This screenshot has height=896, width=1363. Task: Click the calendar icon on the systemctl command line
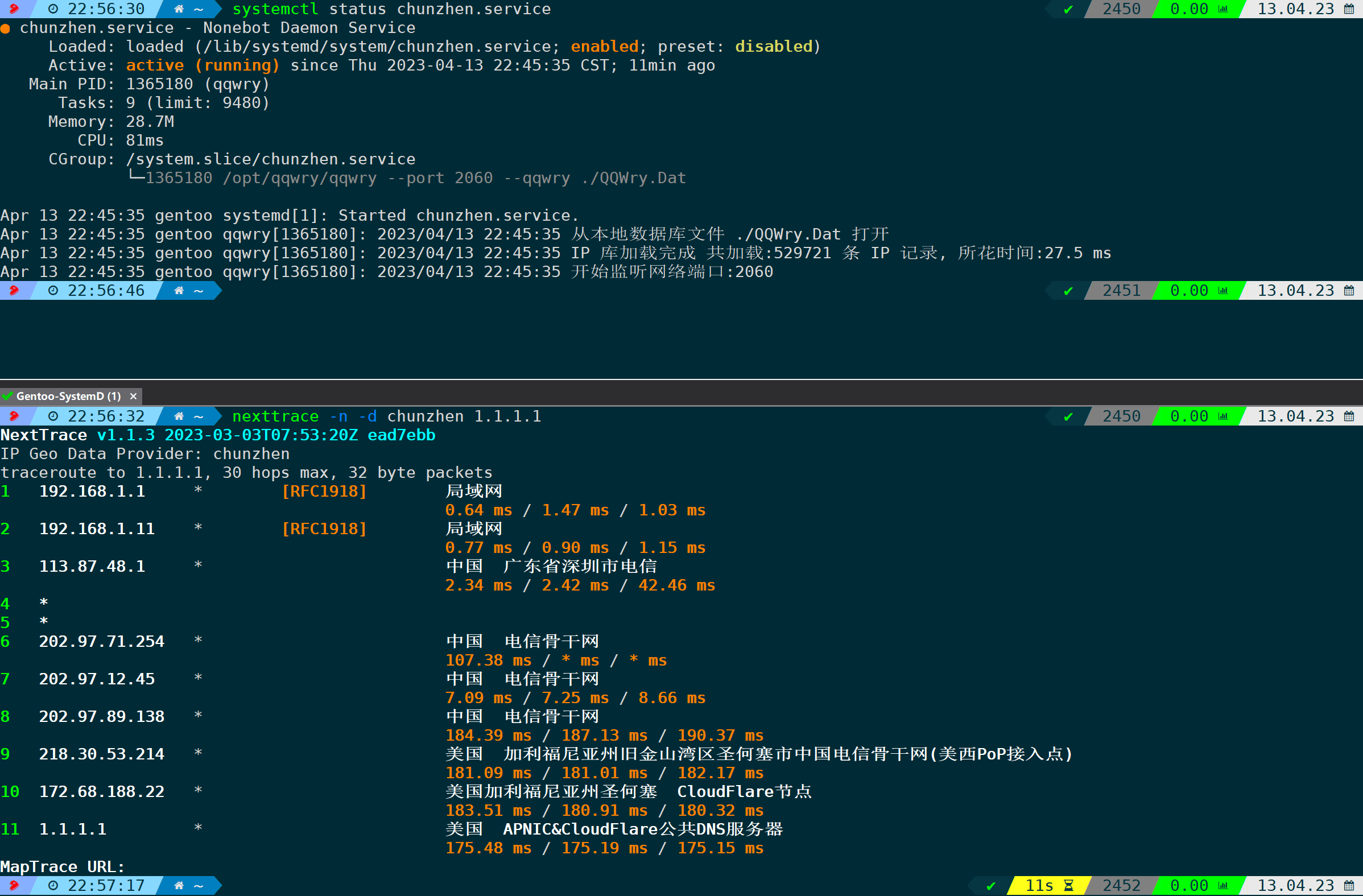tap(1350, 9)
